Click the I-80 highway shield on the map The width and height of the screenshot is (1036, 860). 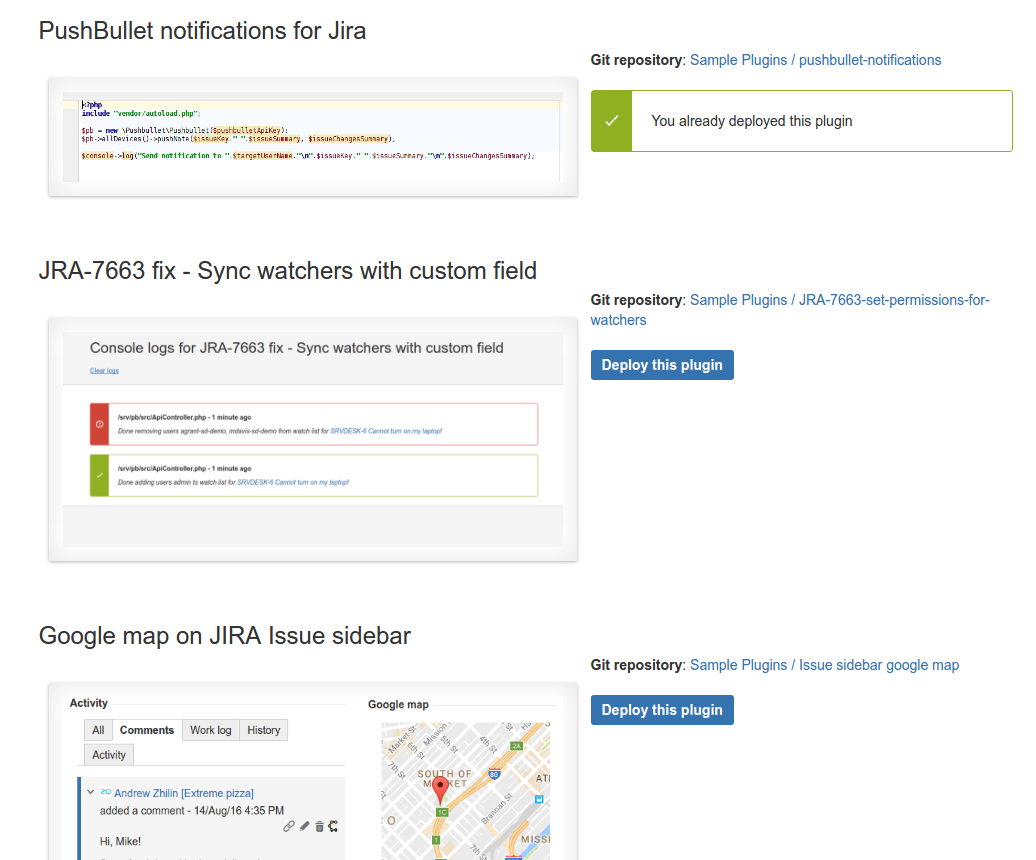(494, 774)
